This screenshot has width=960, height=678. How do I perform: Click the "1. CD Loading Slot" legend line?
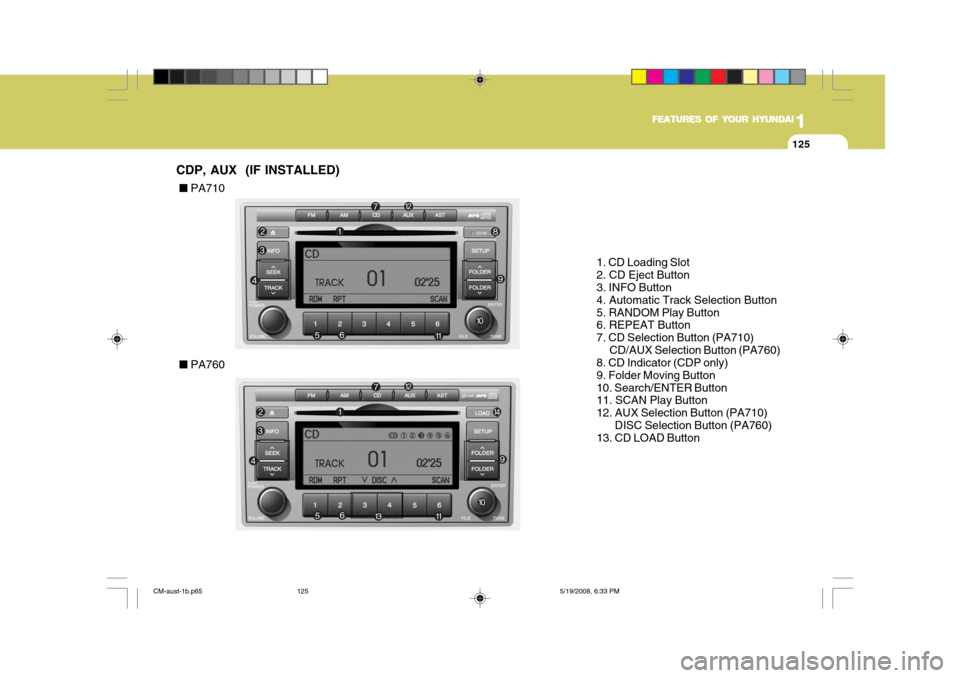pos(643,262)
